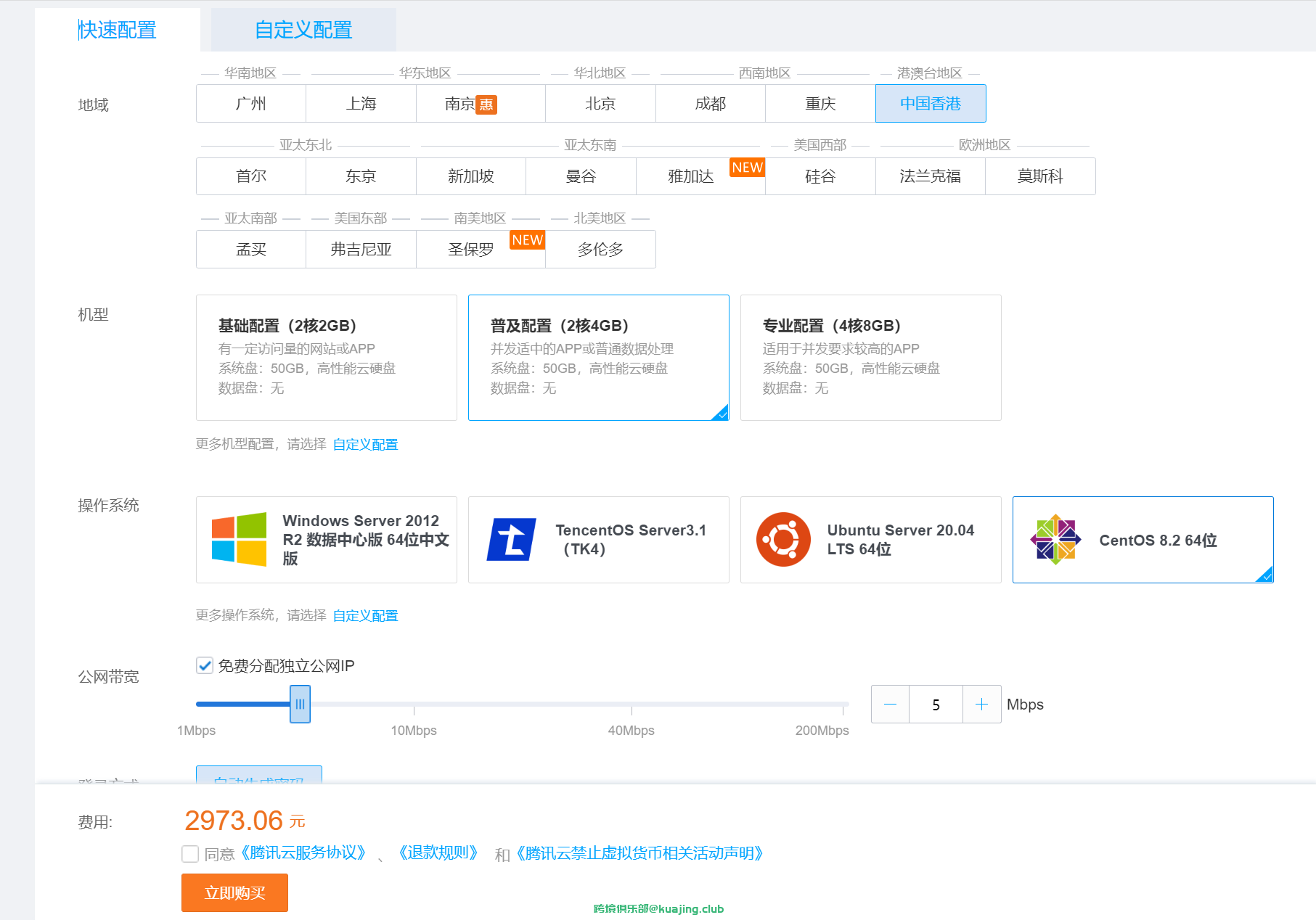Open 自定义配置 link under operating systems

tap(365, 615)
